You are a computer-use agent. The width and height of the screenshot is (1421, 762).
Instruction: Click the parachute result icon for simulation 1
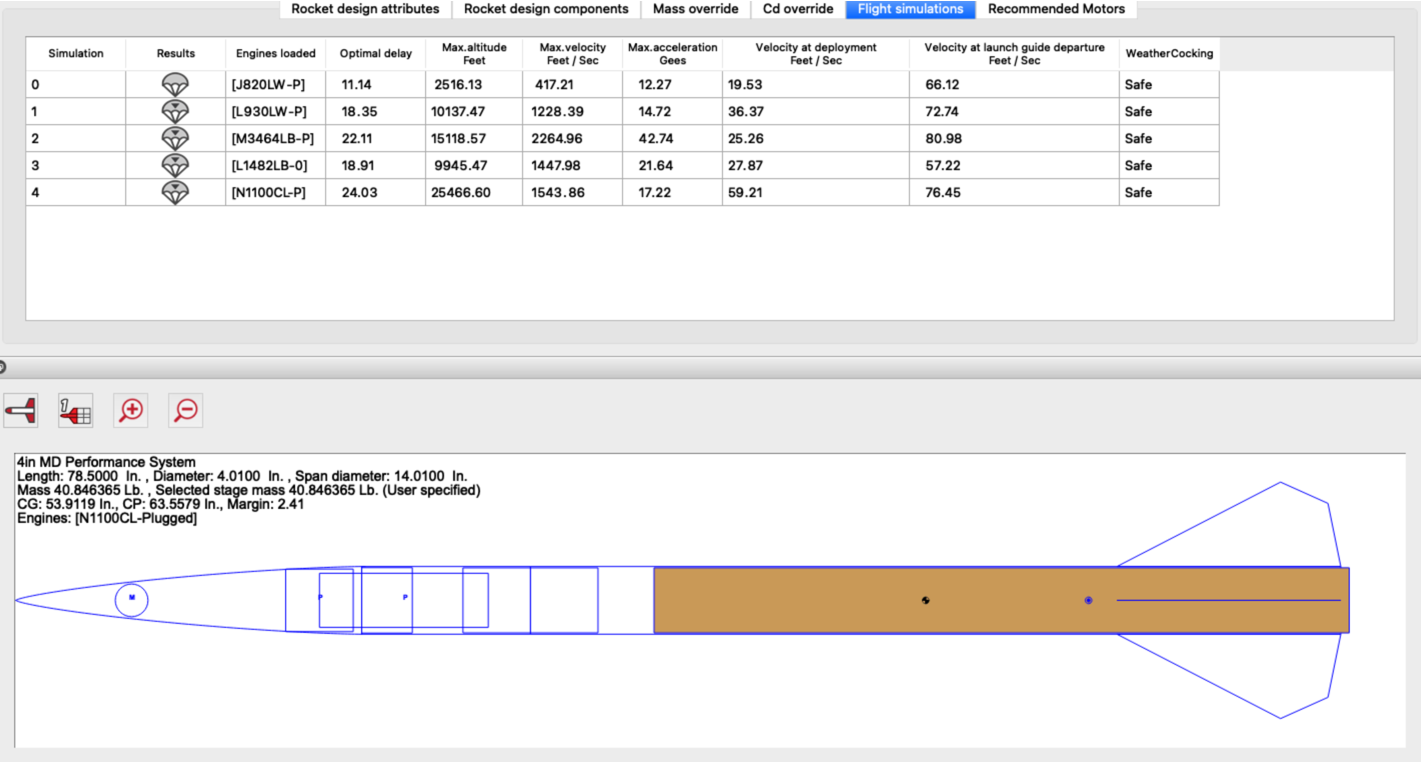point(175,112)
